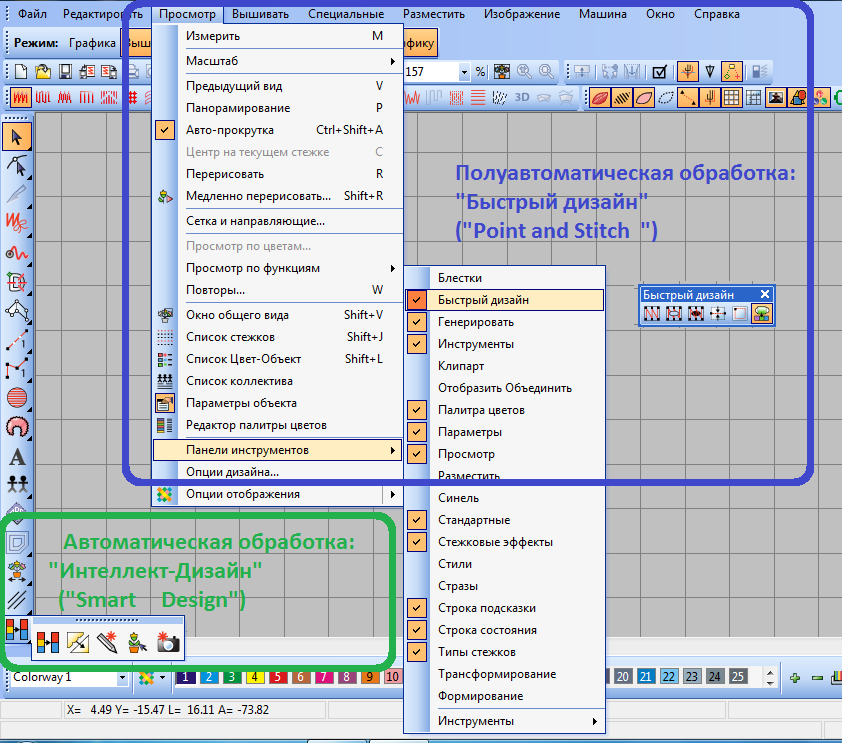This screenshot has height=743, width=842.
Task: Click the checkmark box toolbar icon
Action: click(x=659, y=71)
